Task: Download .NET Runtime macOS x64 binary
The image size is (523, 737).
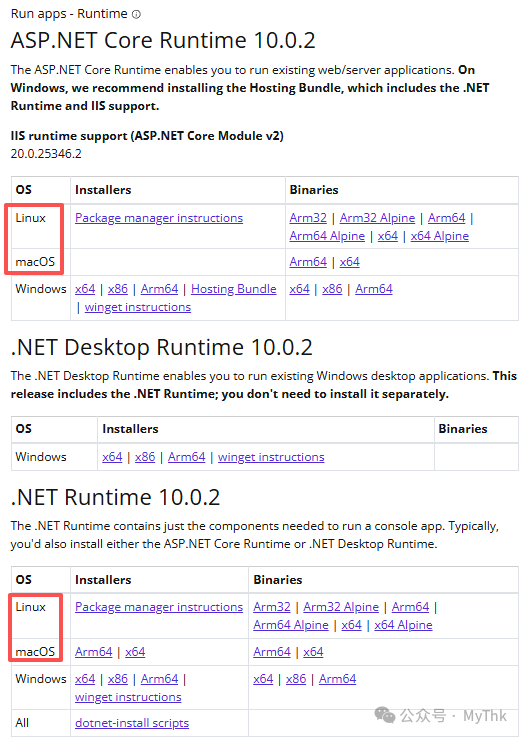Action: 313,652
